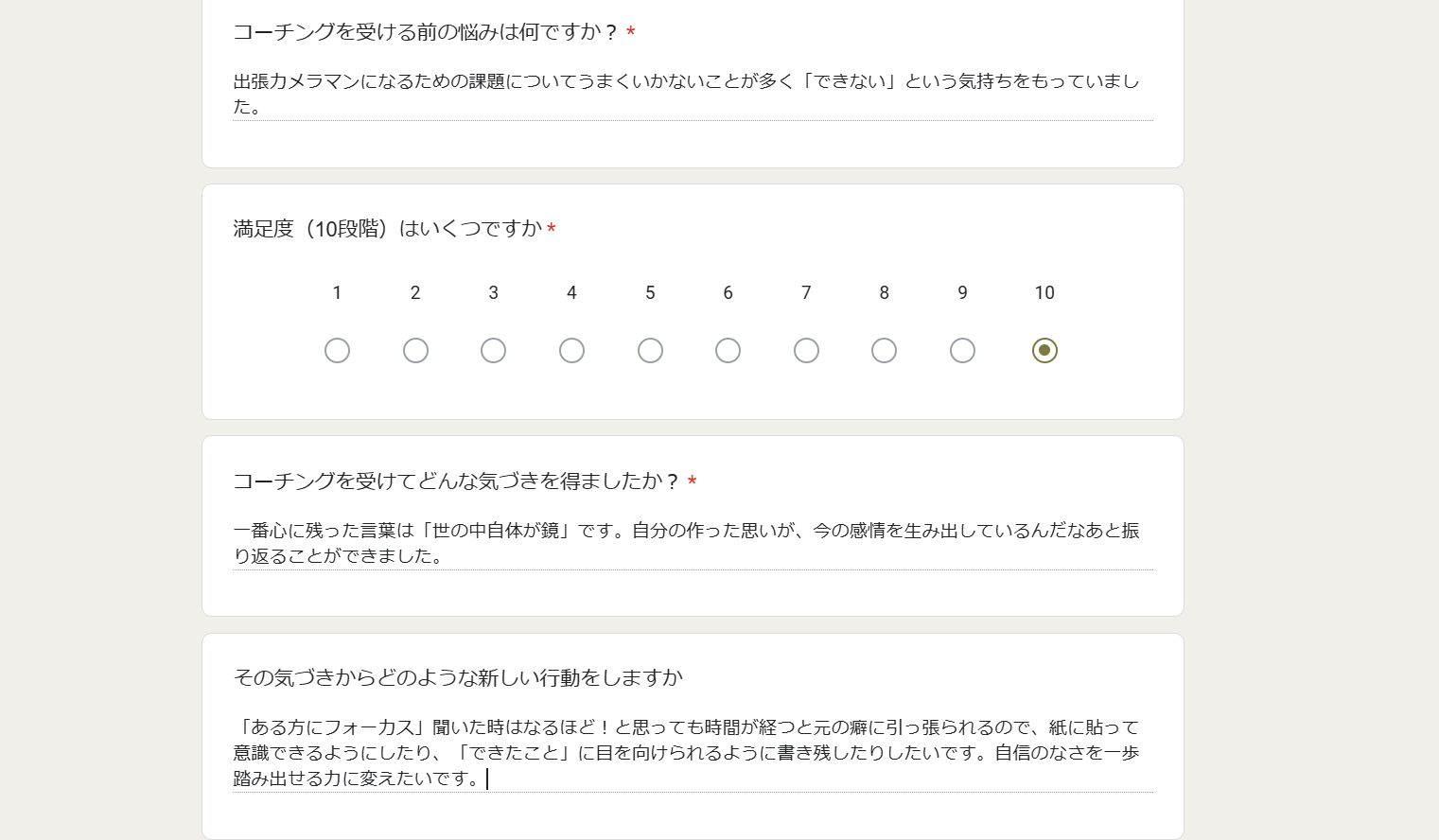Focus the new actions answer text field
The width and height of the screenshot is (1439, 840).
(x=693, y=753)
